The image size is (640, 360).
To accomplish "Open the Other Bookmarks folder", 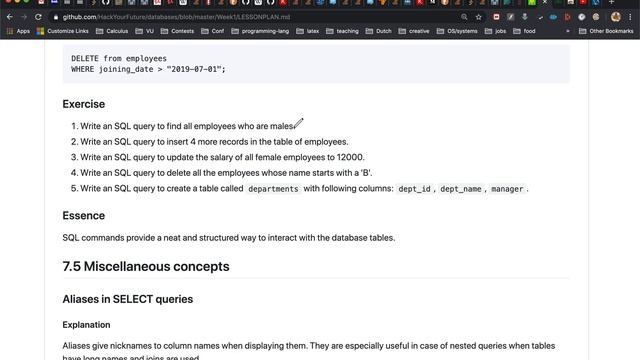I will point(606,31).
